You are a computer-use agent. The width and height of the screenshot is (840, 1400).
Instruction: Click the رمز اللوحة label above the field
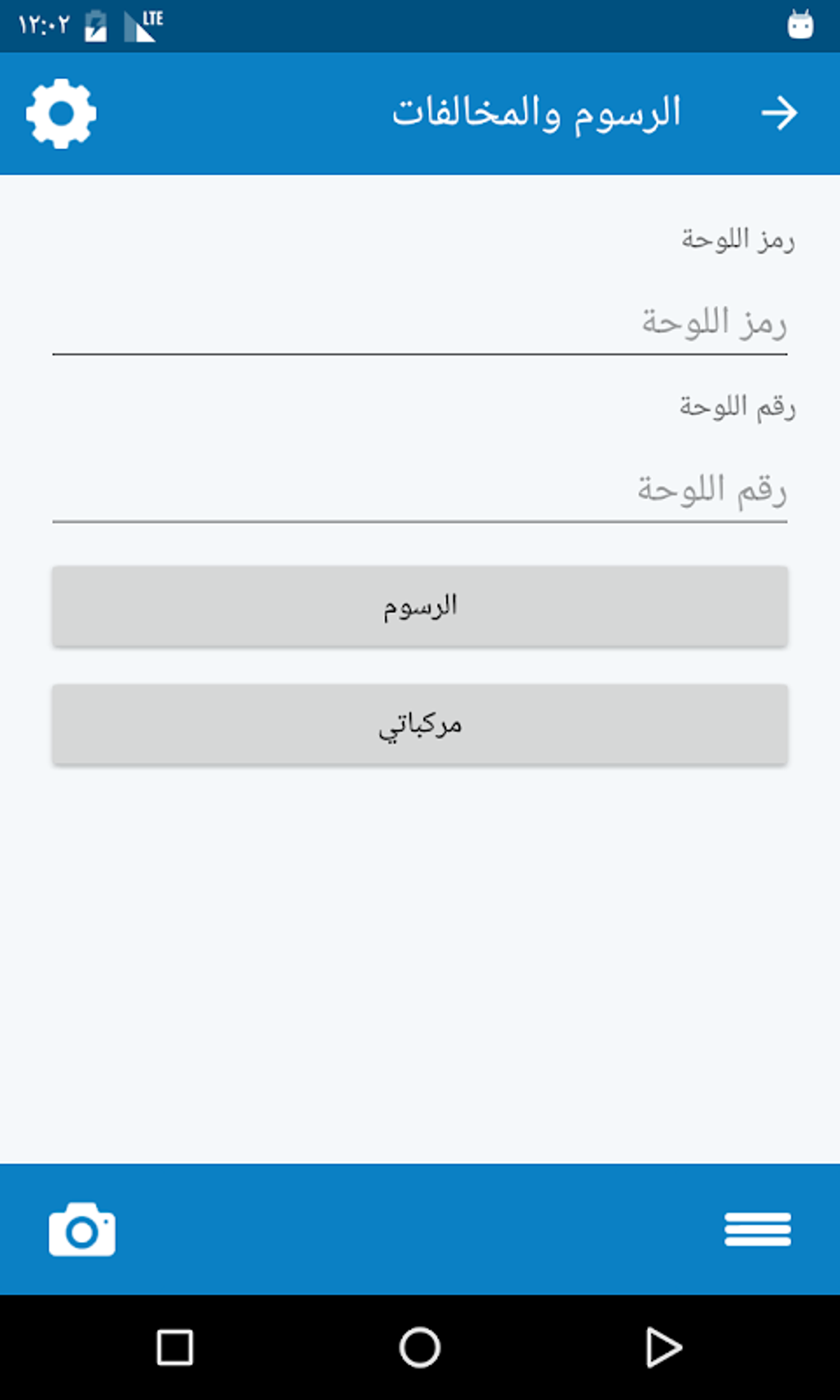pos(738,240)
